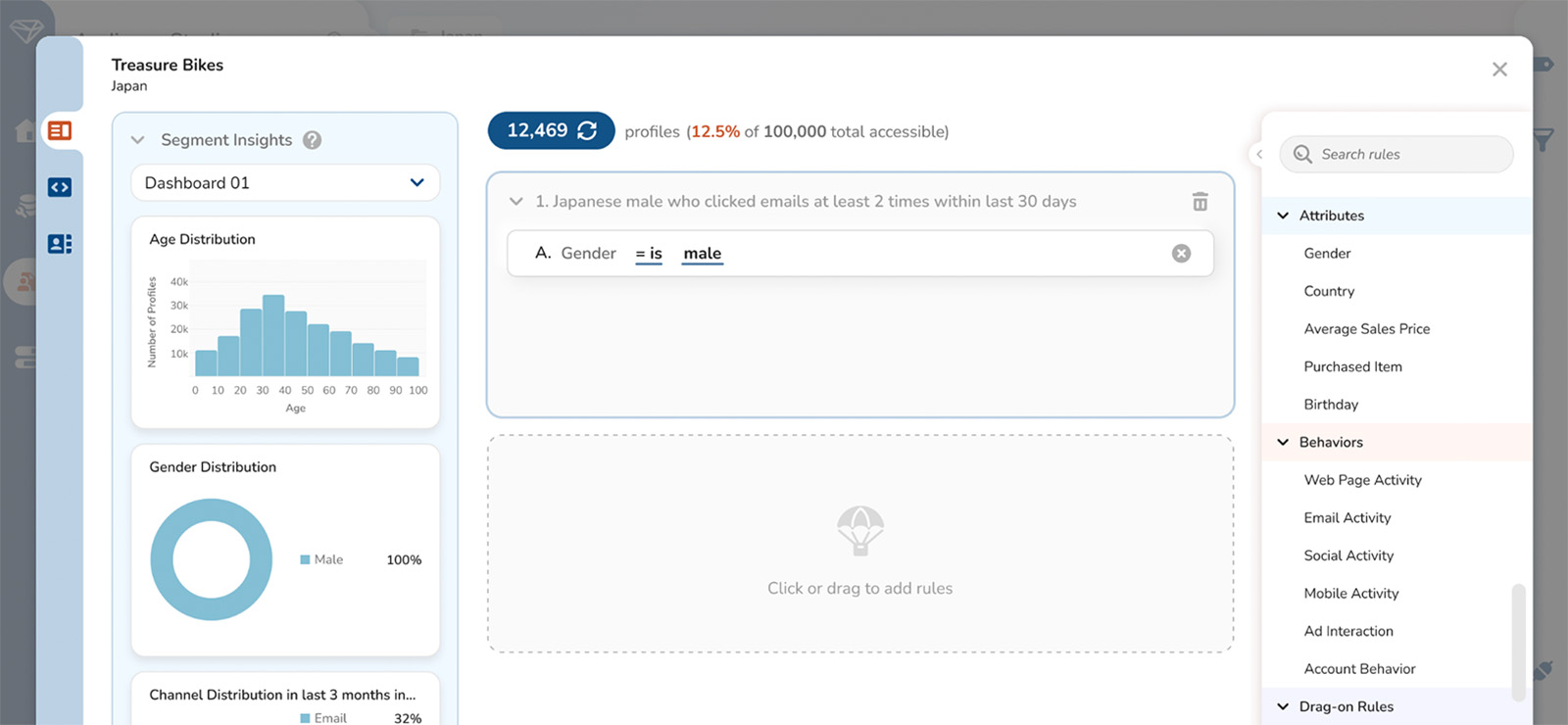Click the search magnifier icon

(1302, 154)
